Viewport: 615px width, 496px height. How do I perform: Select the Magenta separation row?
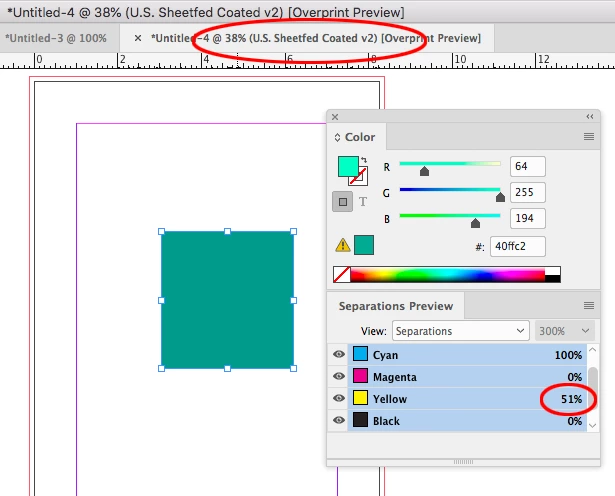[467, 376]
